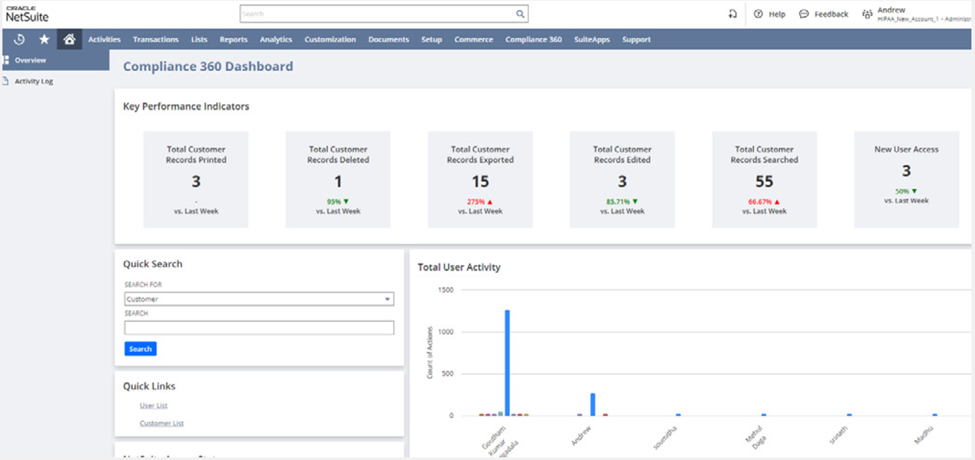Click the Oracle NetSuite logo
Image resolution: width=975 pixels, height=460 pixels.
(x=26, y=13)
